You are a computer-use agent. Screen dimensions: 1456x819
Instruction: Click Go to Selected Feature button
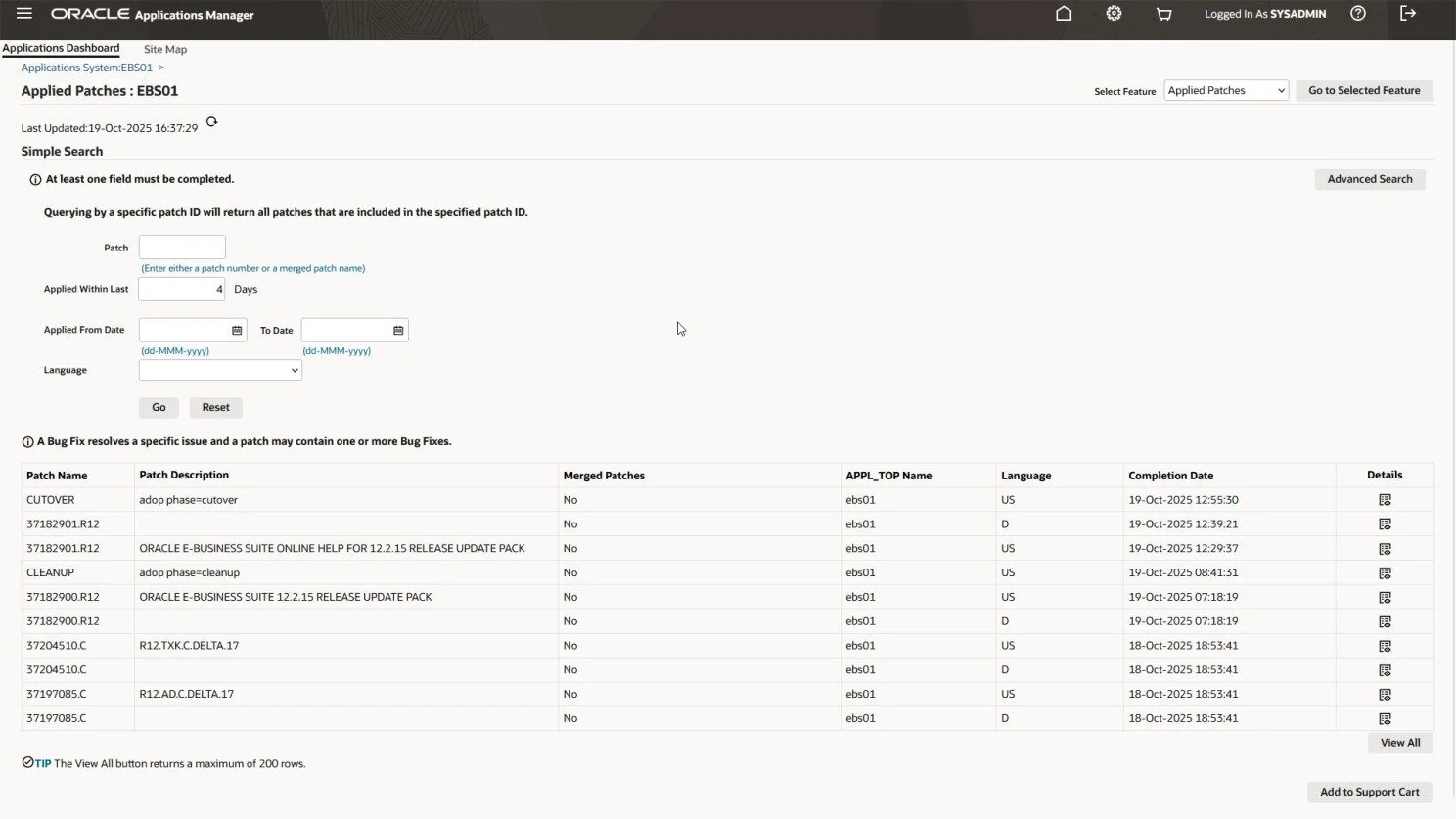pyautogui.click(x=1364, y=91)
